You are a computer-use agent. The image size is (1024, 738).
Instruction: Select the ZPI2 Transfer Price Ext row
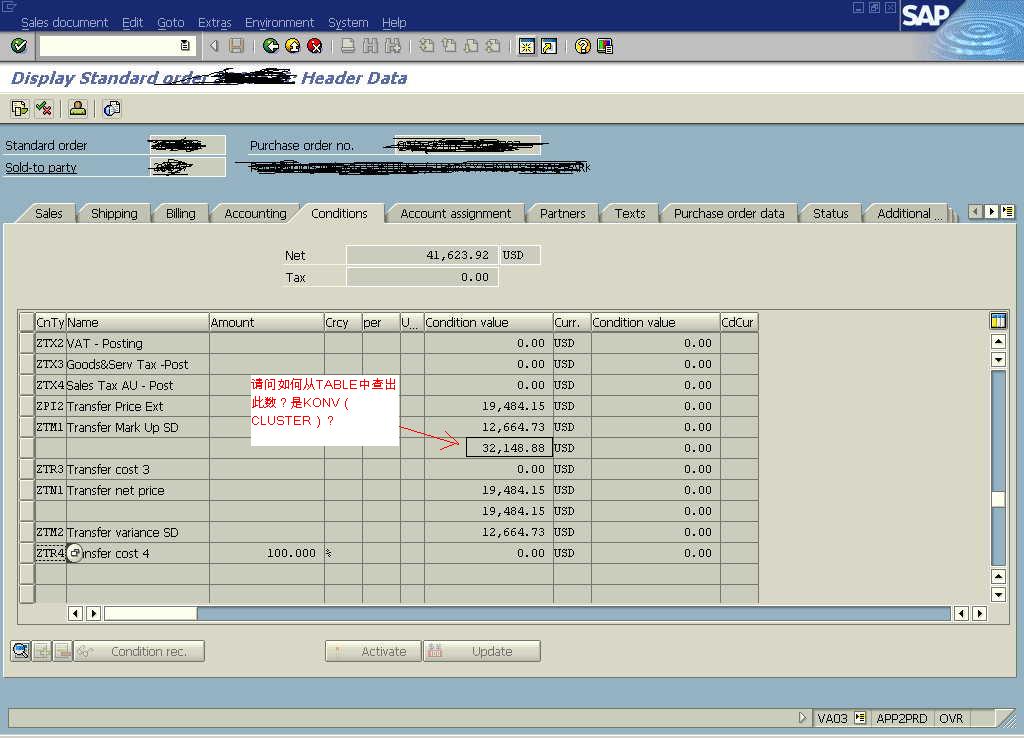27,406
